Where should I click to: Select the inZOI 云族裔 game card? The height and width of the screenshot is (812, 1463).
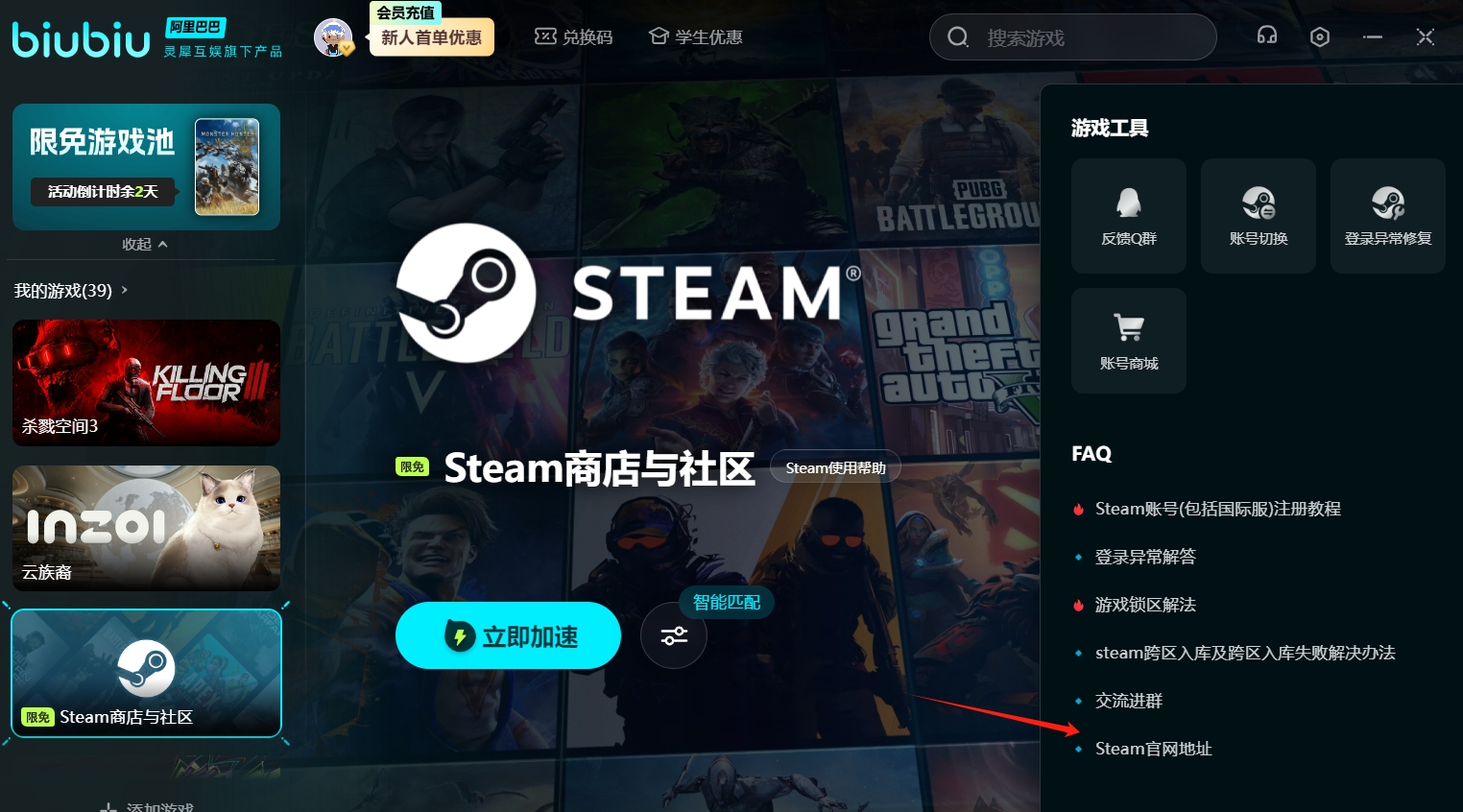coord(146,528)
